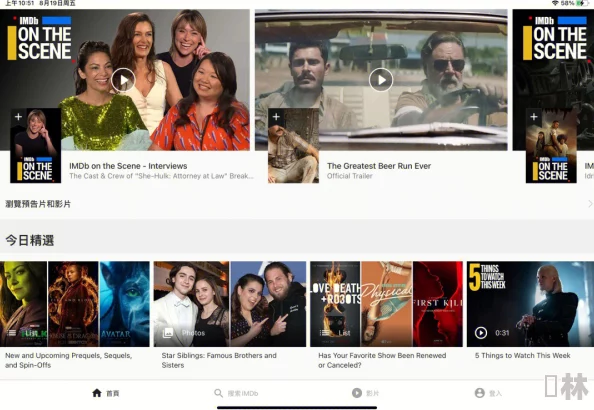The image size is (594, 410).
Task: Expand the browse trailers chevron arrow
Action: 590,204
